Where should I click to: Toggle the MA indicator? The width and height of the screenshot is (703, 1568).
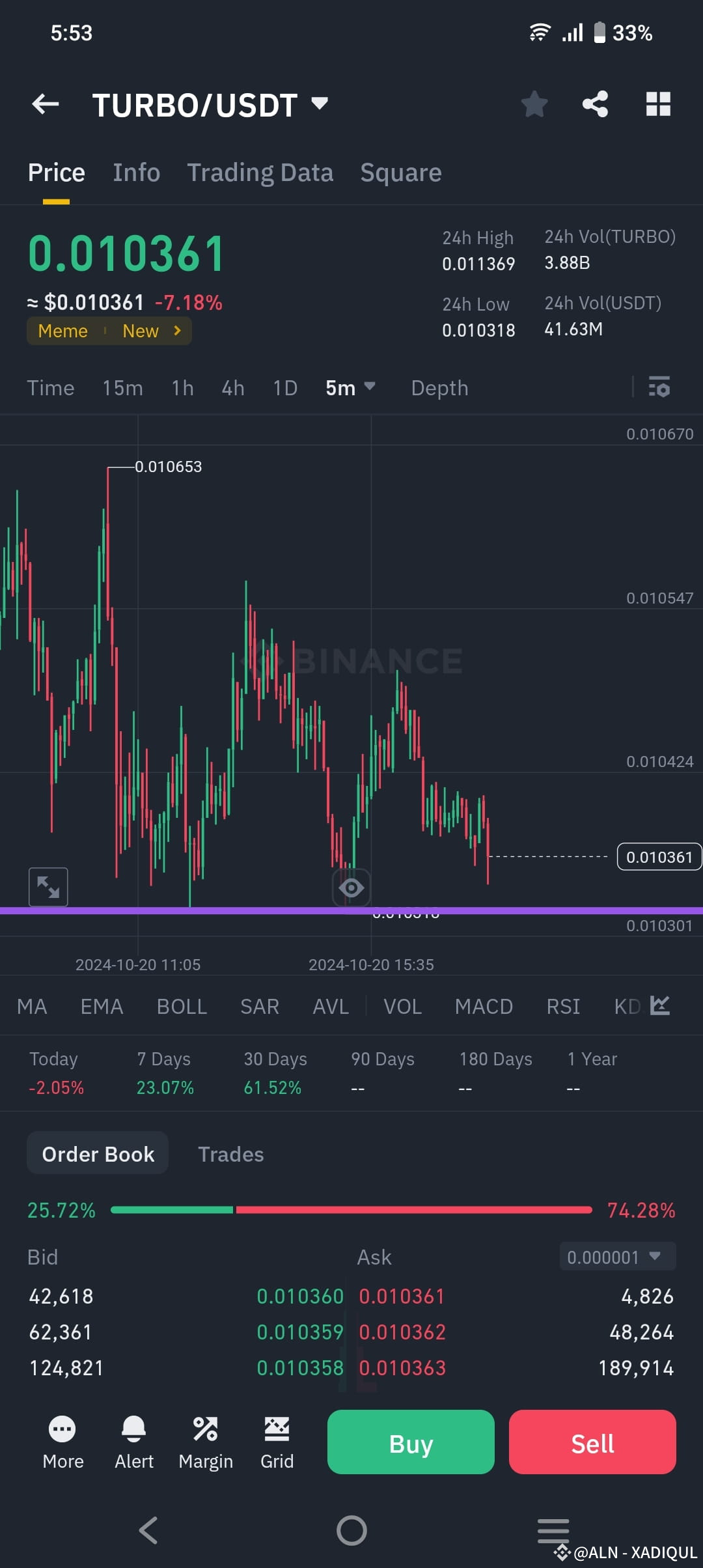(32, 1007)
